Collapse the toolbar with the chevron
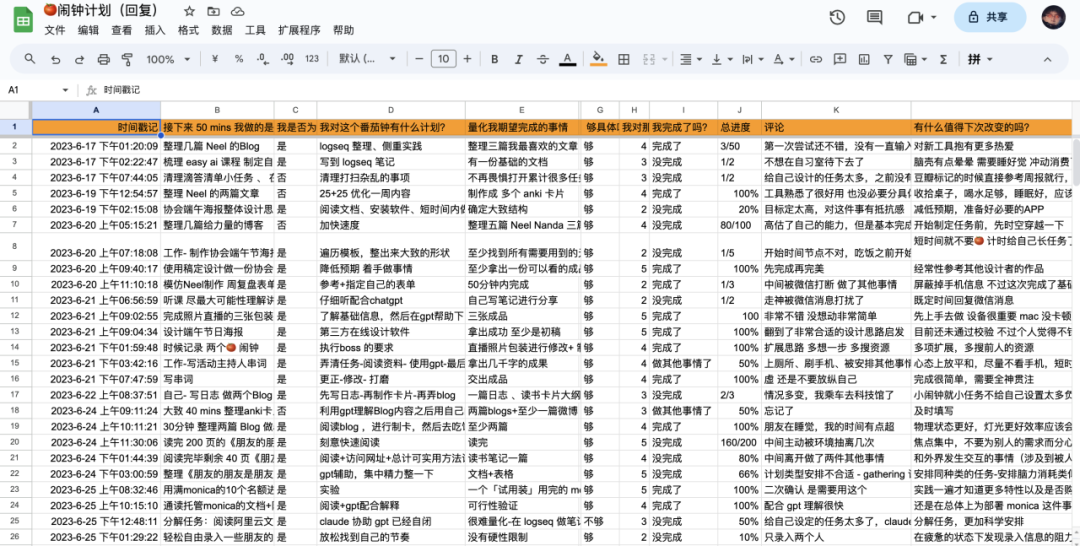The height and width of the screenshot is (546, 1080). coord(1048,59)
